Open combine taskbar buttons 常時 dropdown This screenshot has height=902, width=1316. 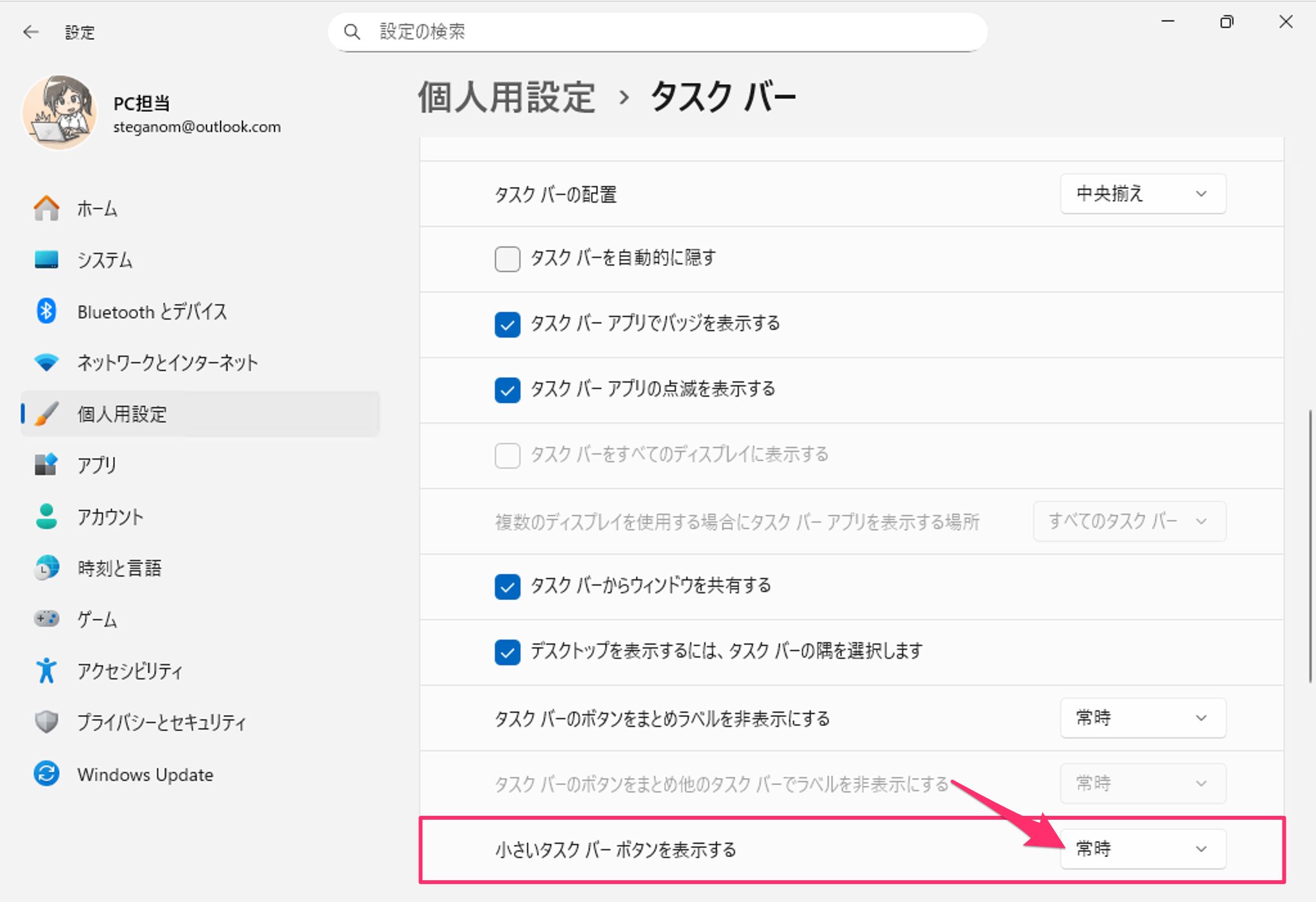(x=1142, y=717)
